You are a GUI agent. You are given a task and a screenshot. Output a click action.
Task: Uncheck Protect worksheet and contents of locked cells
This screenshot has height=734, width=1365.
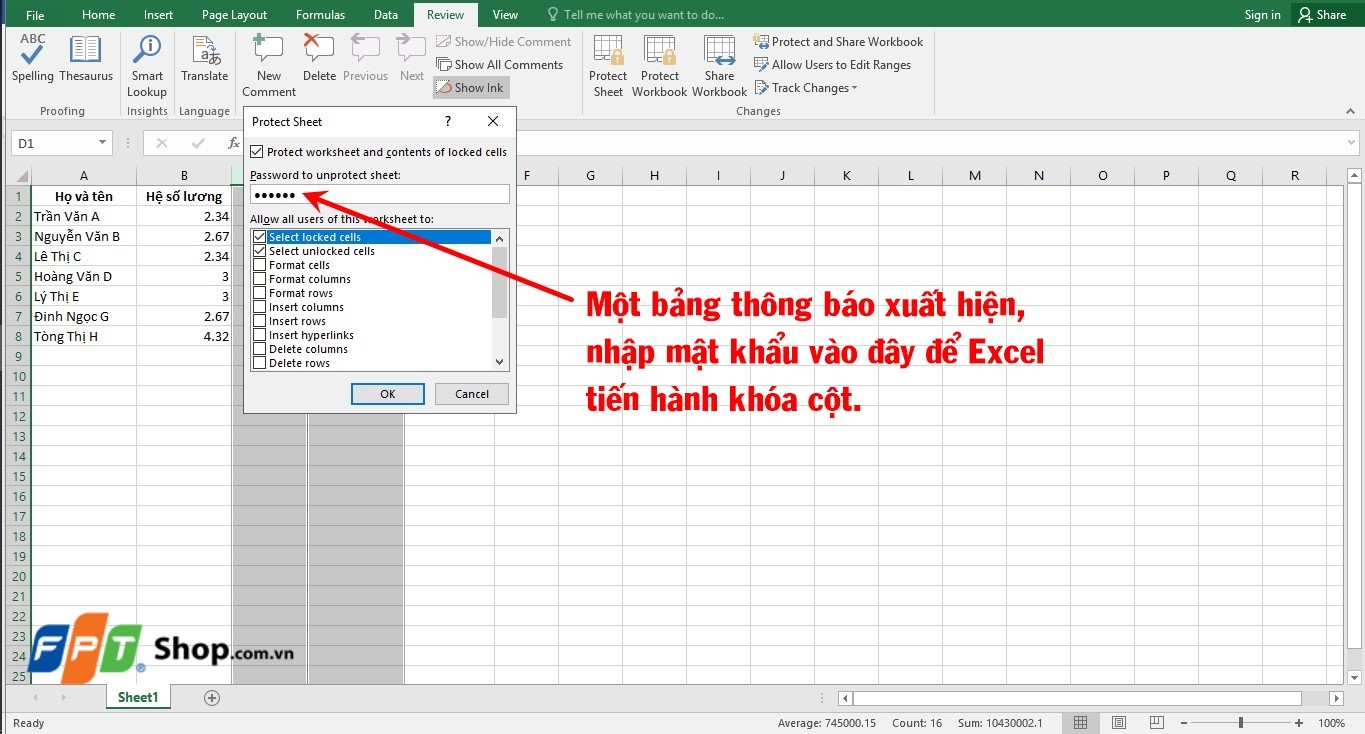tap(257, 151)
